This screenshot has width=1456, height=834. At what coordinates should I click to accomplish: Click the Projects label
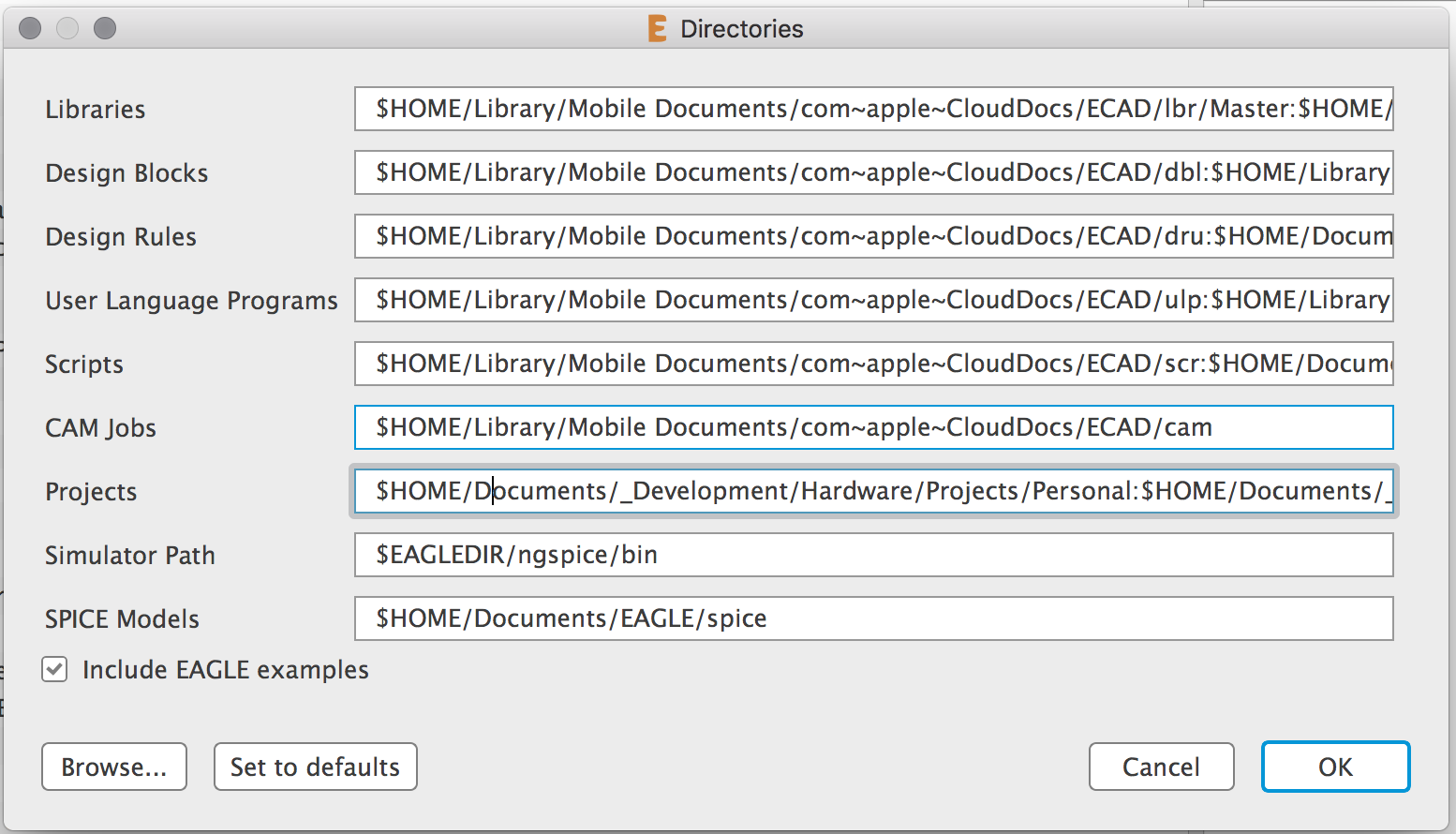[90, 491]
